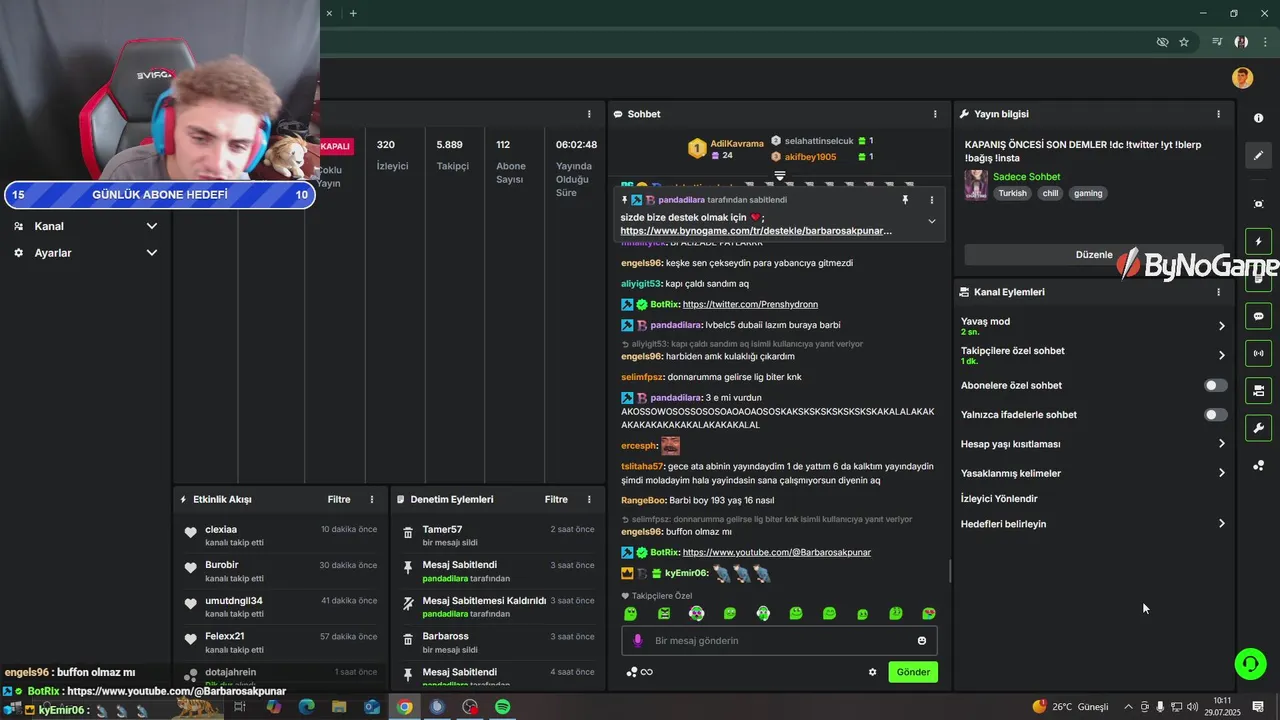
Task: Open the bynogame.com destekle link
Action: pyautogui.click(x=755, y=230)
